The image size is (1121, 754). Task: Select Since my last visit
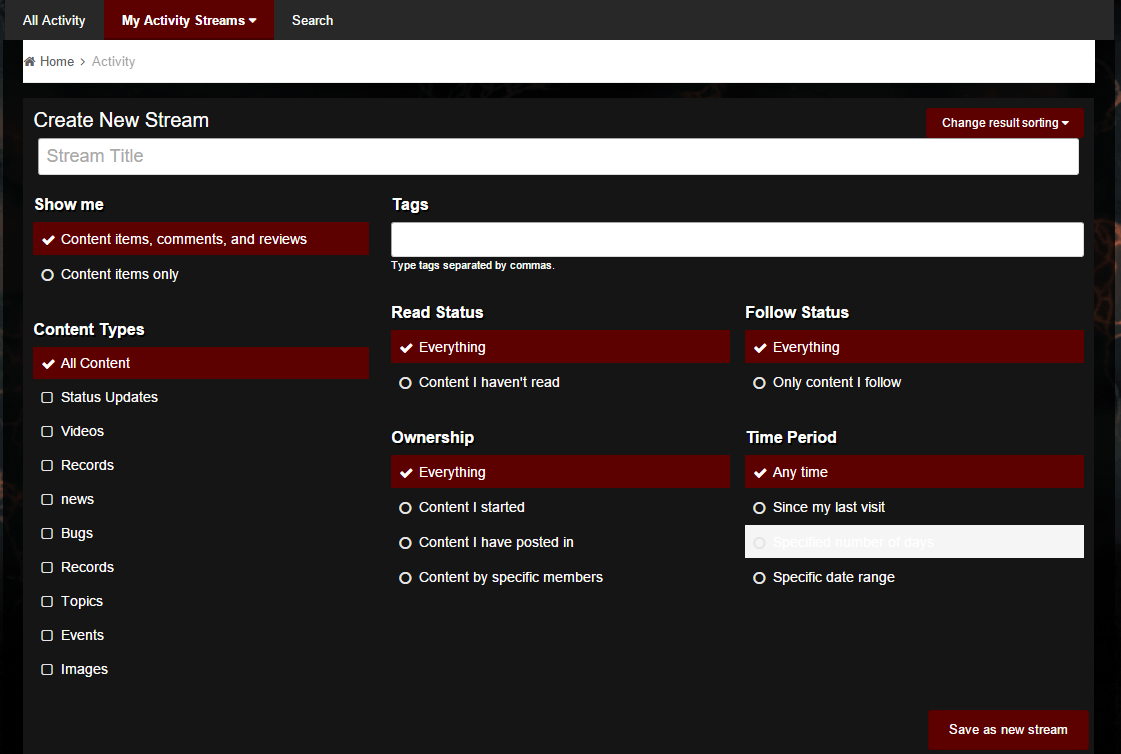pyautogui.click(x=914, y=507)
